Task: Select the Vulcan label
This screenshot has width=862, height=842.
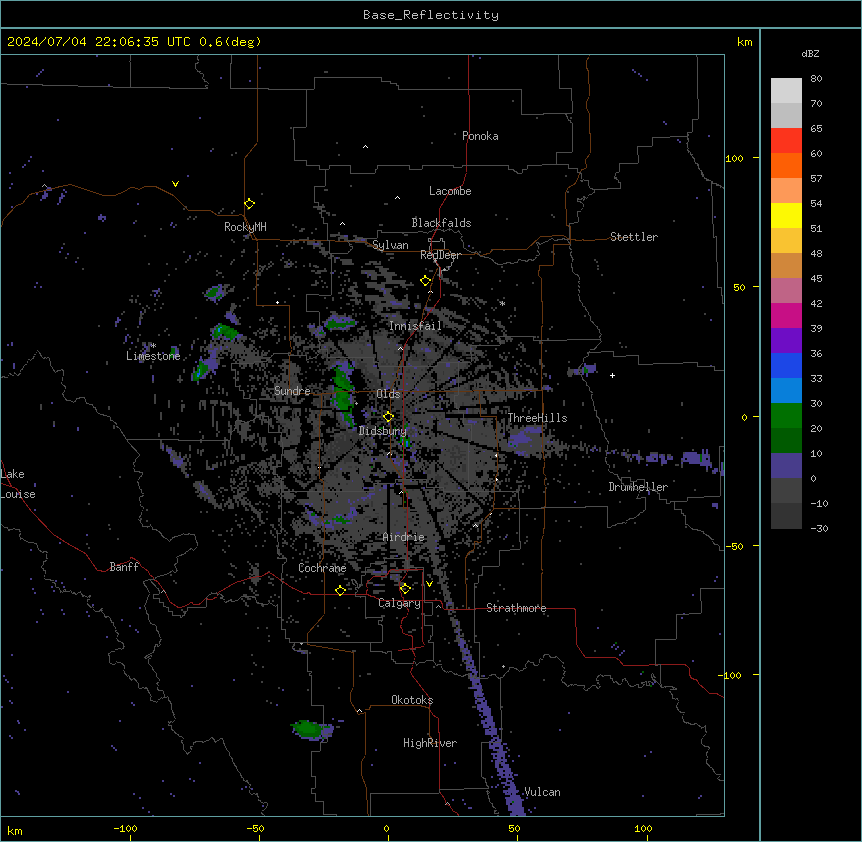Action: (x=542, y=792)
